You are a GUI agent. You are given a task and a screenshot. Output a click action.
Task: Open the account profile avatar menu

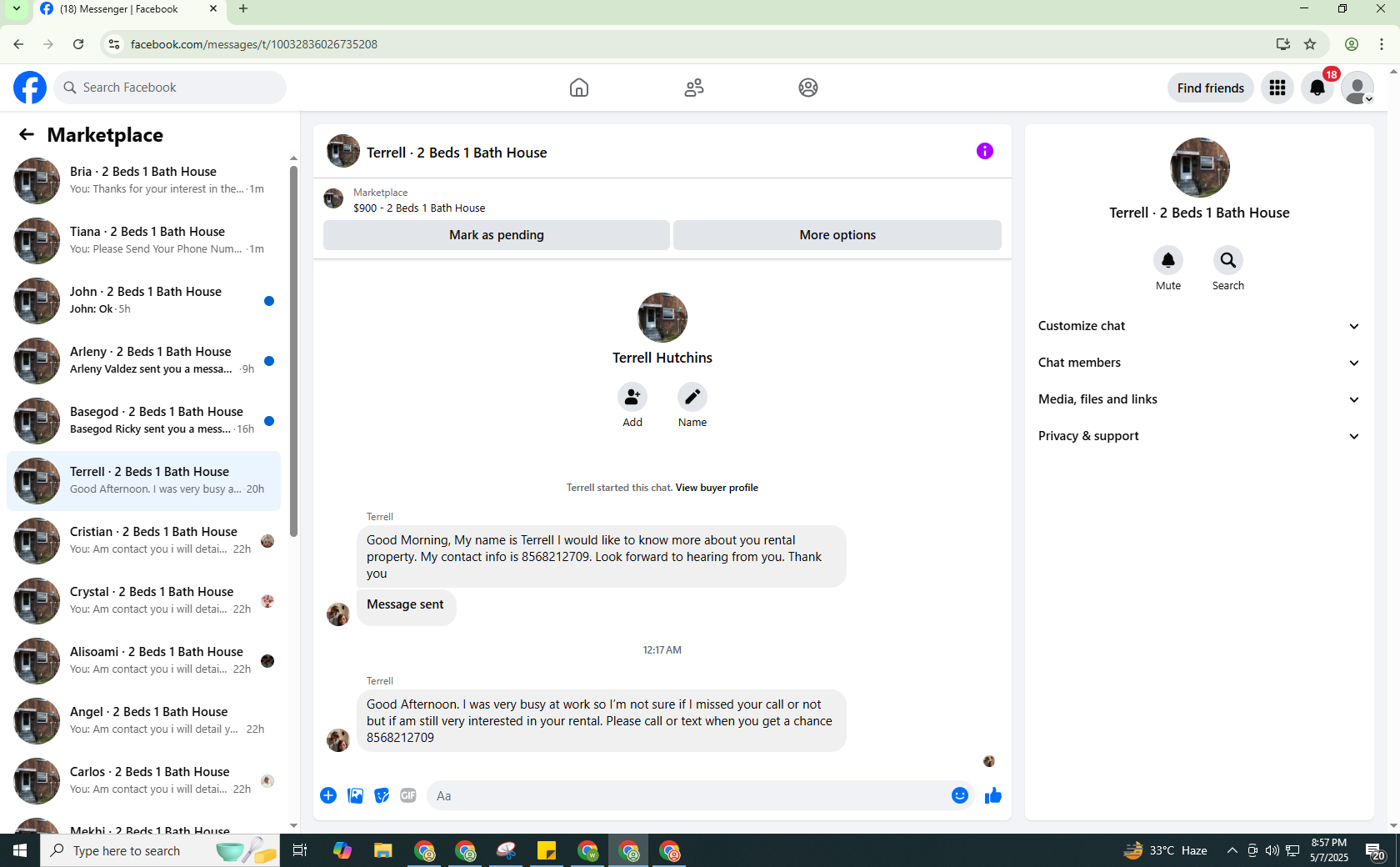click(x=1357, y=88)
